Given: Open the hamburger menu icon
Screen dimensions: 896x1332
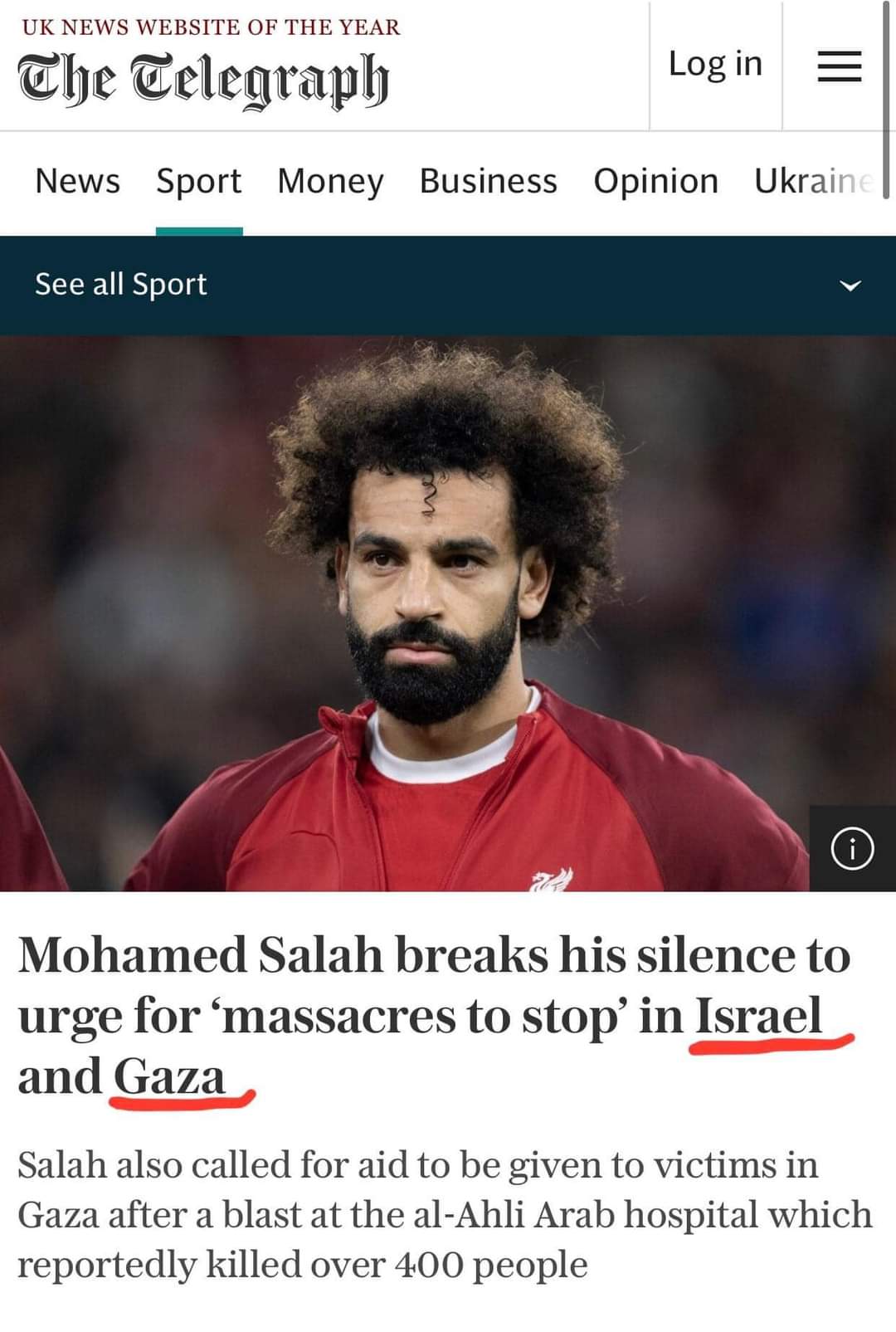Looking at the screenshot, I should tap(840, 66).
